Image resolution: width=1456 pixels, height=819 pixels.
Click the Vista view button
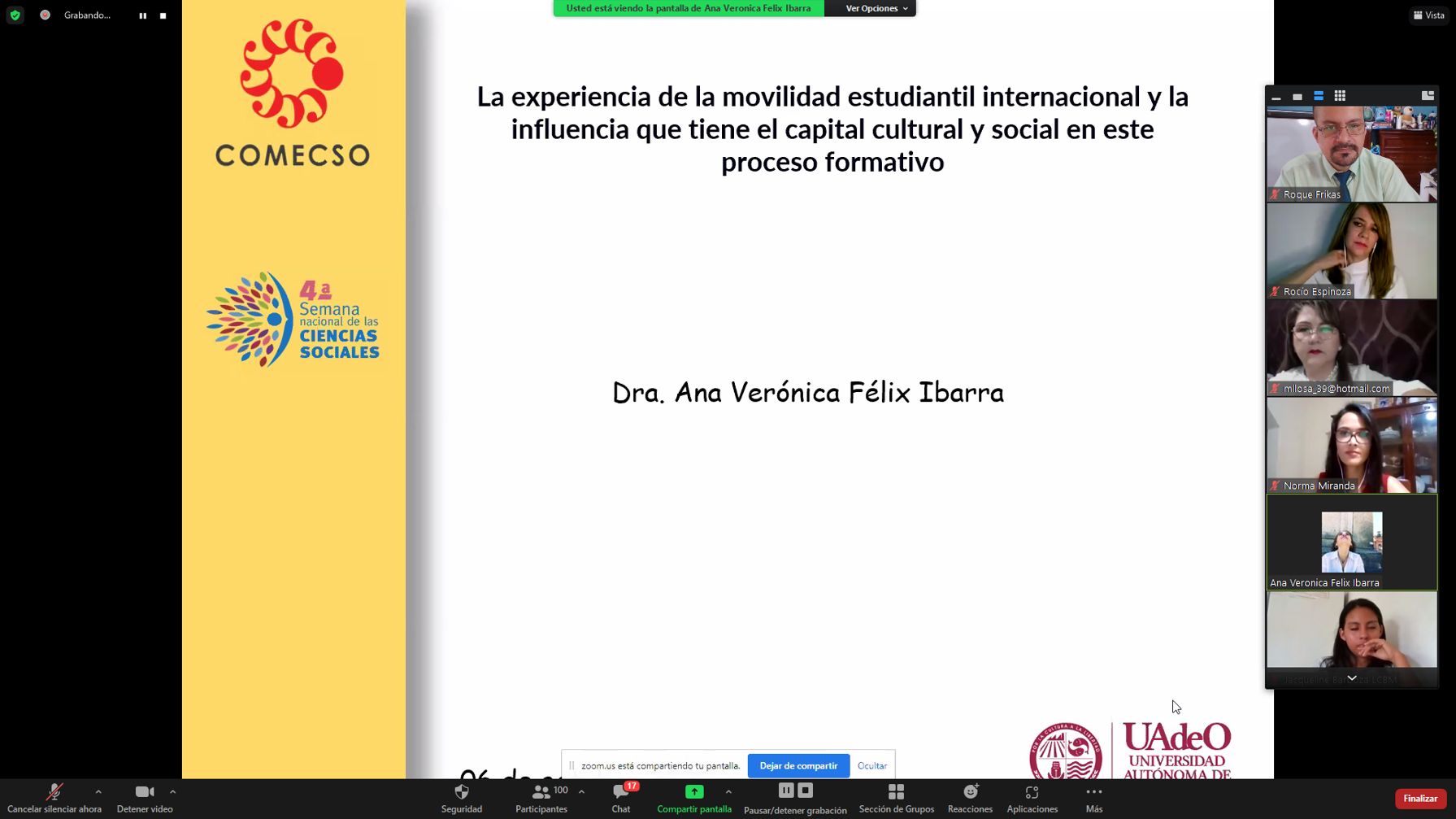tap(1428, 15)
